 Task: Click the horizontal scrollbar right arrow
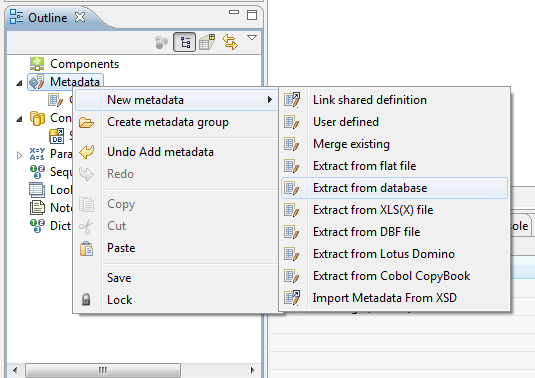(252, 370)
